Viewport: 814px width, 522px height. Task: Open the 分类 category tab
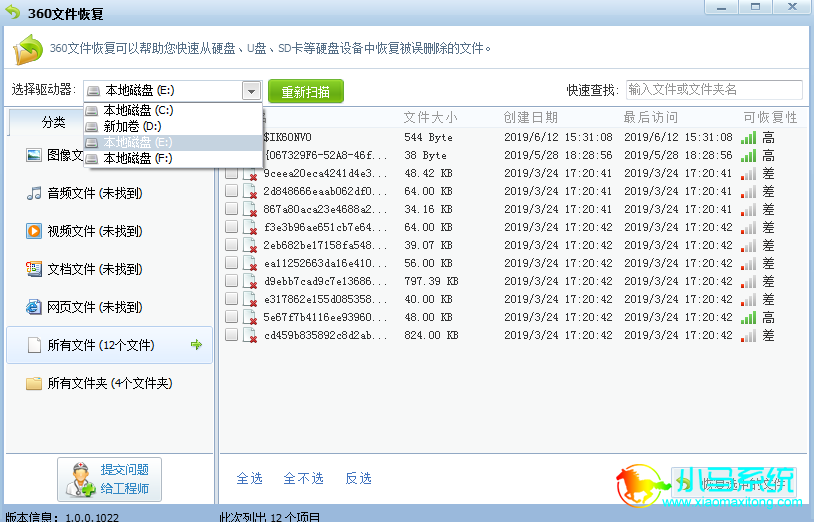tap(53, 122)
